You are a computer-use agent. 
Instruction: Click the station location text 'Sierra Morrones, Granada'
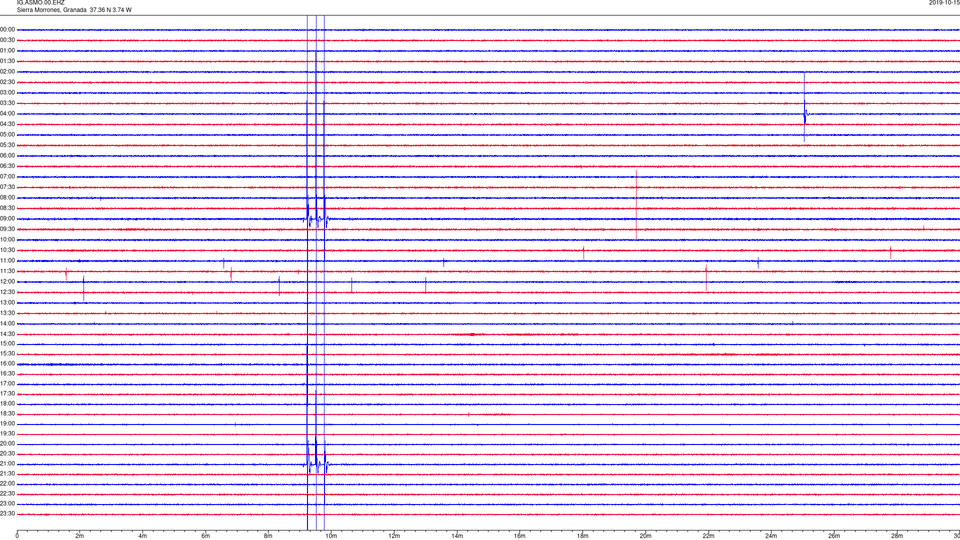pos(51,10)
